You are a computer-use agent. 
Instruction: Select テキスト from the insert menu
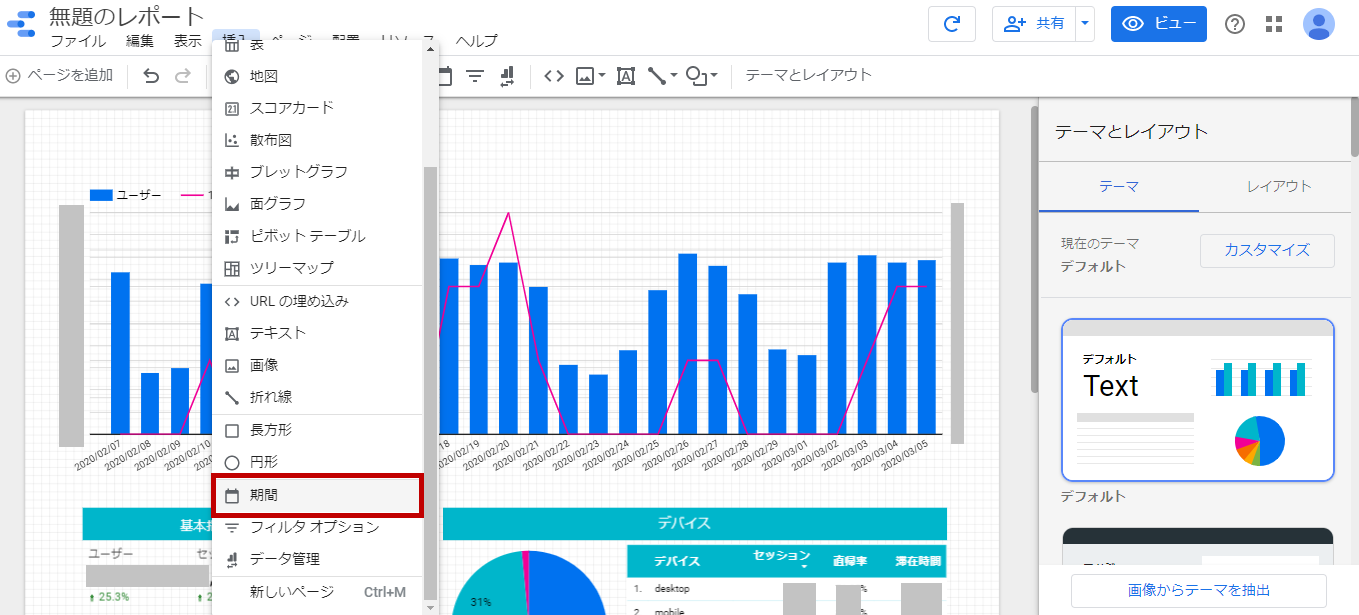coord(318,333)
